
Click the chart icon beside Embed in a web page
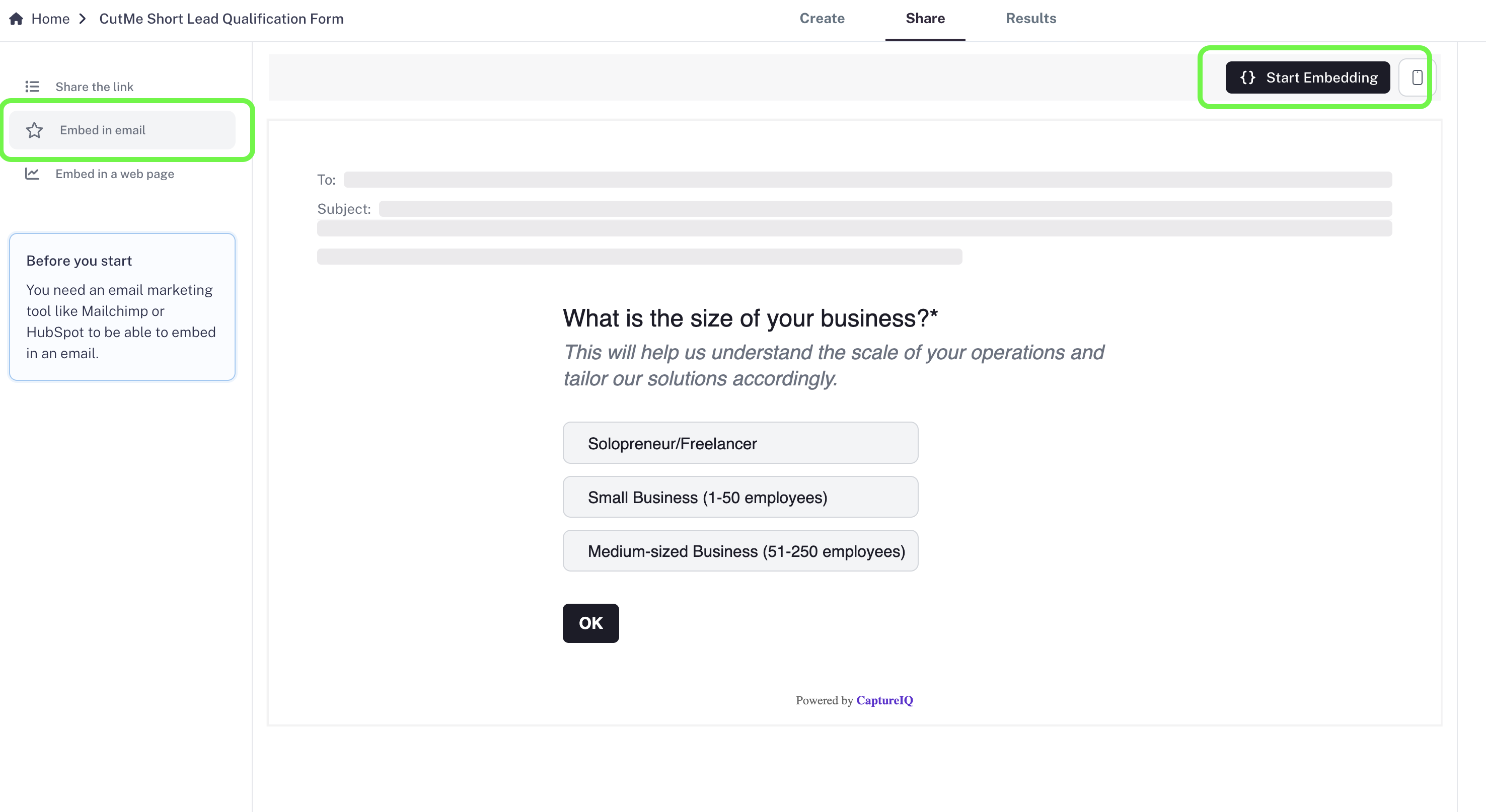(33, 174)
